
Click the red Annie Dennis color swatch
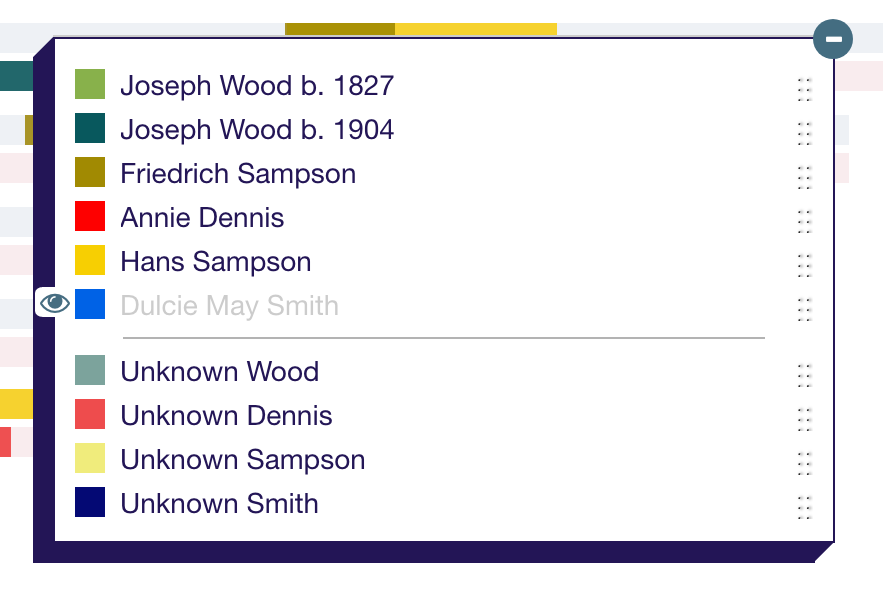coord(90,217)
